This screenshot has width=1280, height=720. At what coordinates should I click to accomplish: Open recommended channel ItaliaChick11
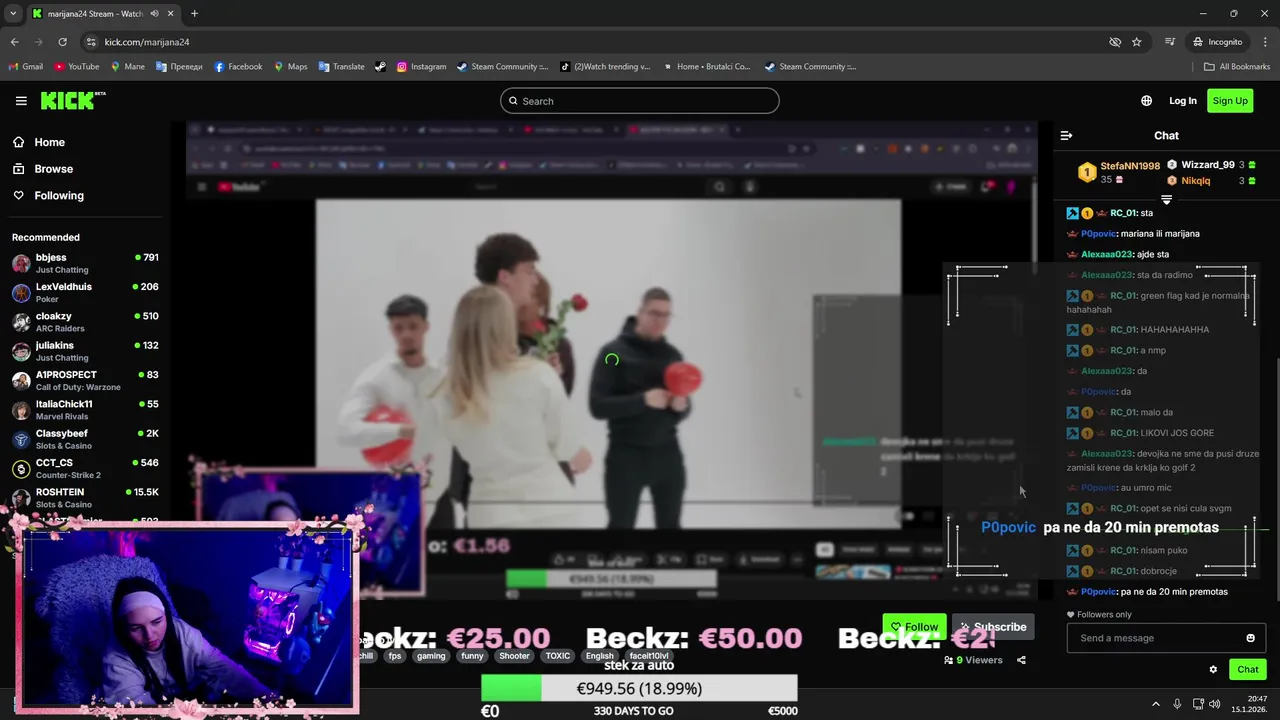click(85, 410)
